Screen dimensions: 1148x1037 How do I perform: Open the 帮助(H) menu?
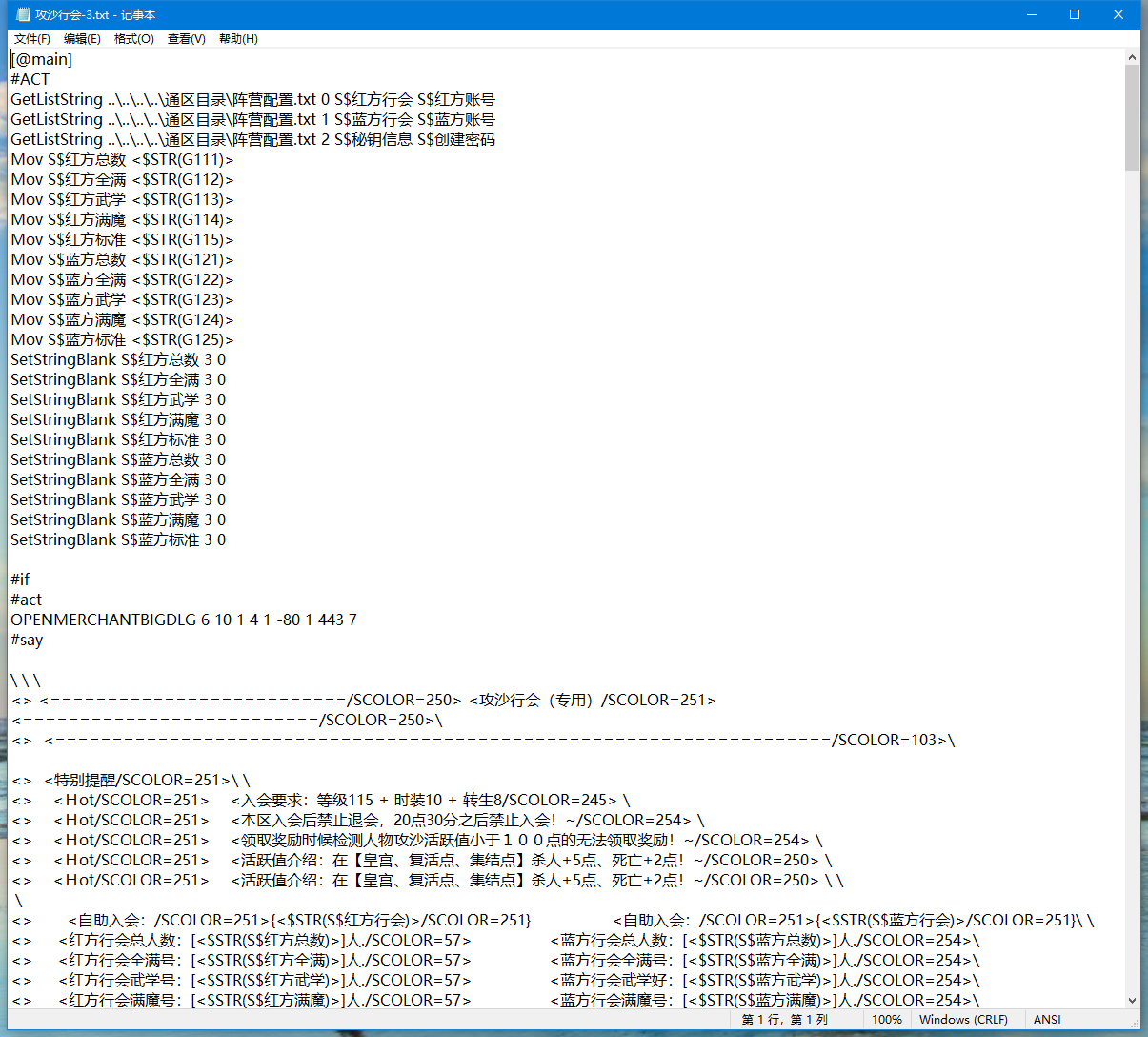[238, 39]
